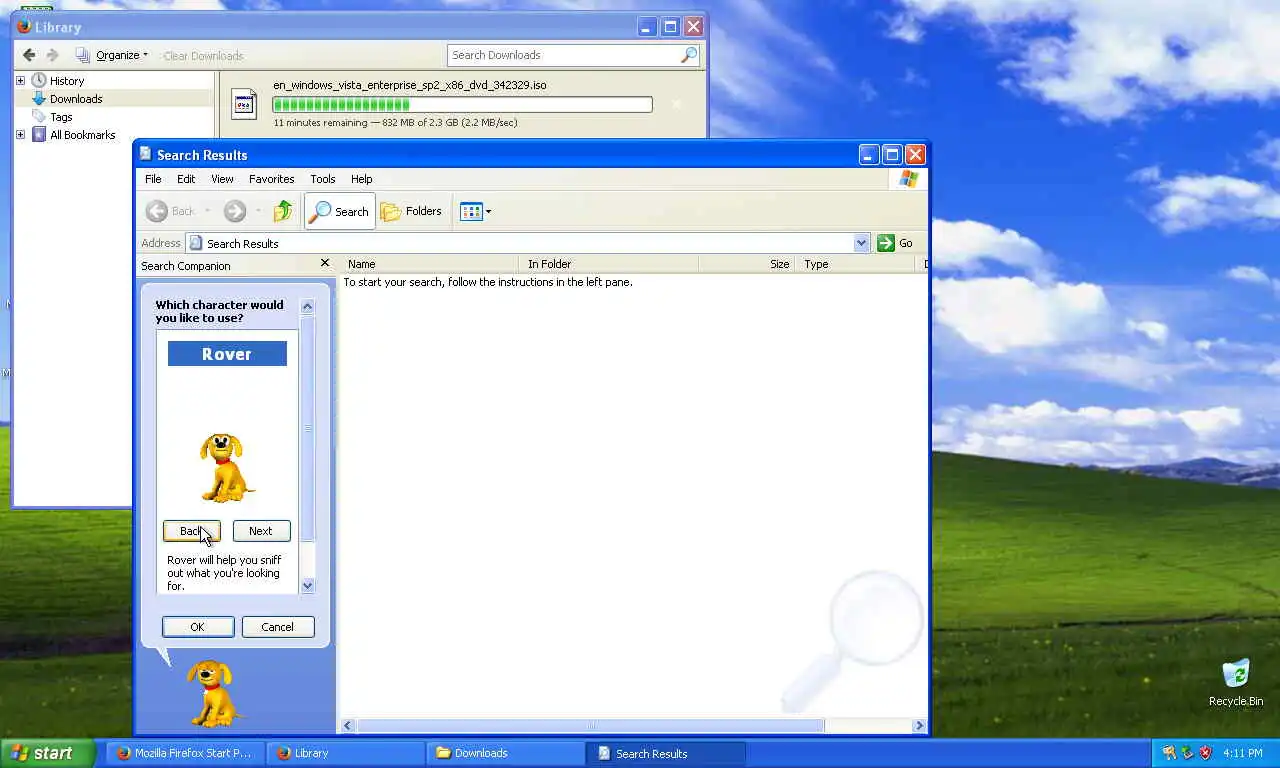Screen dimensions: 1280x768
Task: Select Tags in the Library sidebar
Action: click(x=61, y=117)
